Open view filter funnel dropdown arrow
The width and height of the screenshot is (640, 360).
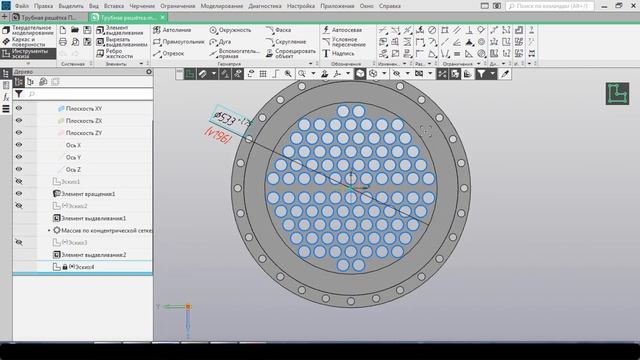coord(493,74)
